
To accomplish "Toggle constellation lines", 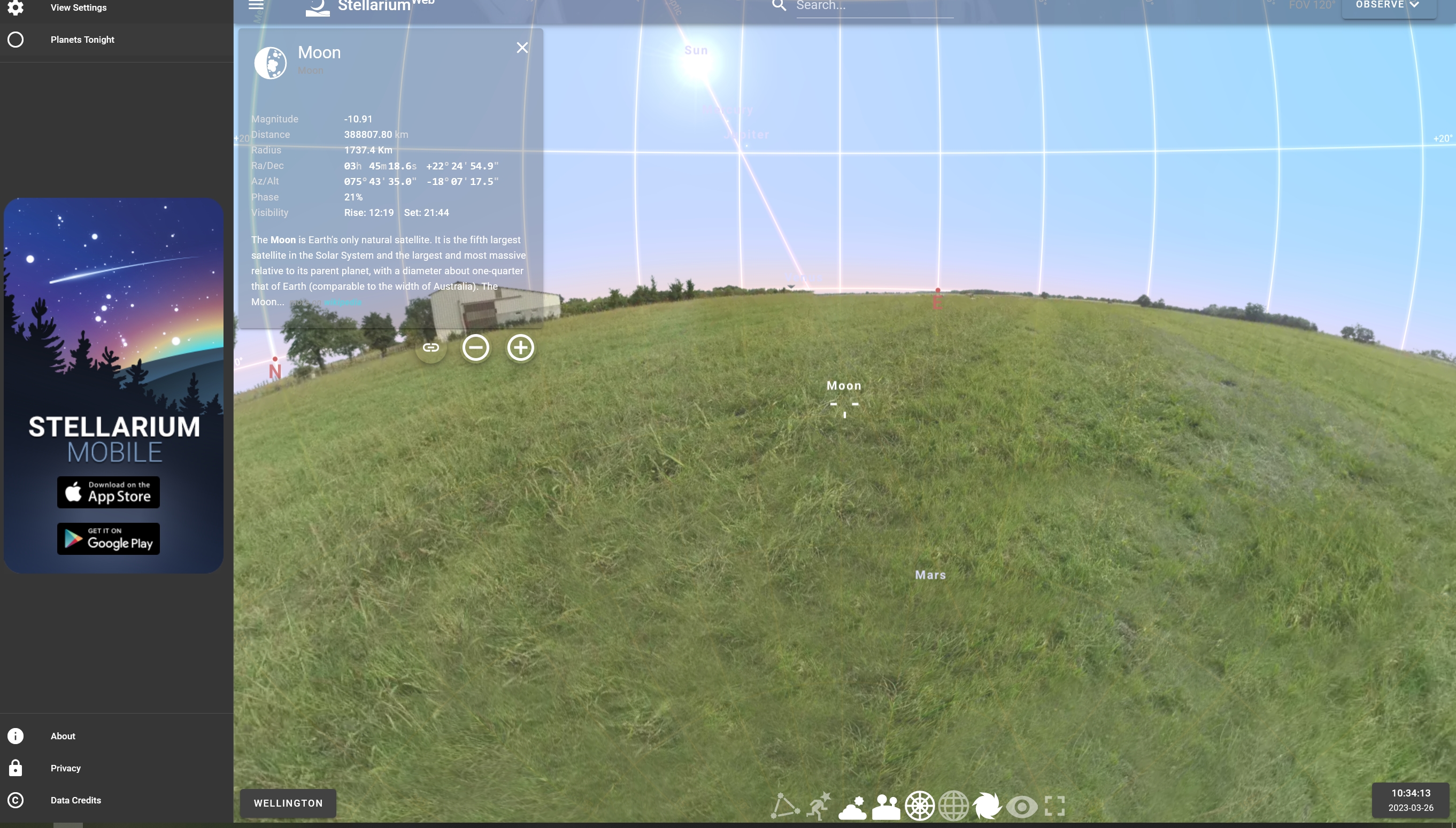I will click(785, 806).
